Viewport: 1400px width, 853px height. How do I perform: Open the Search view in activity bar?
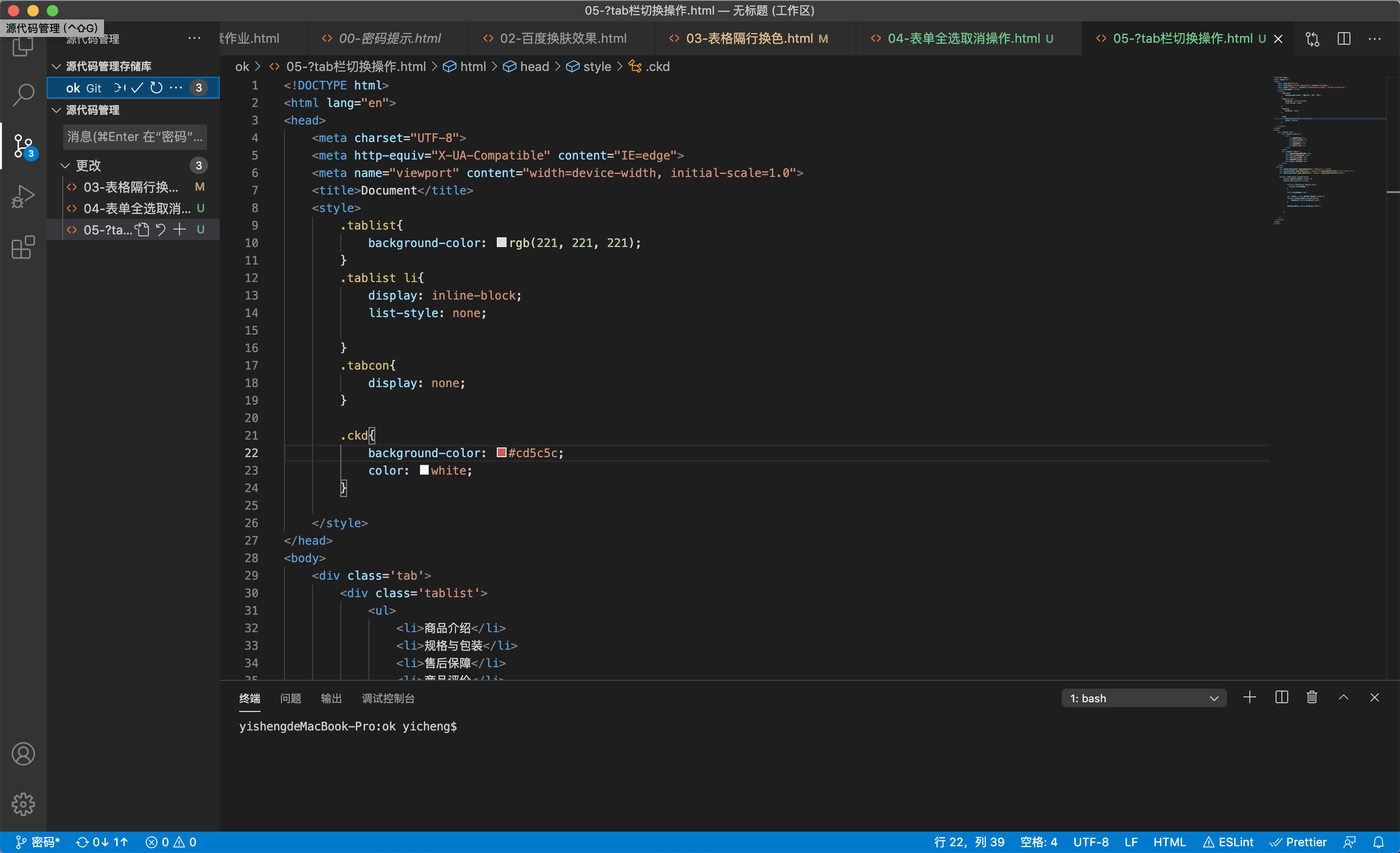(23, 94)
